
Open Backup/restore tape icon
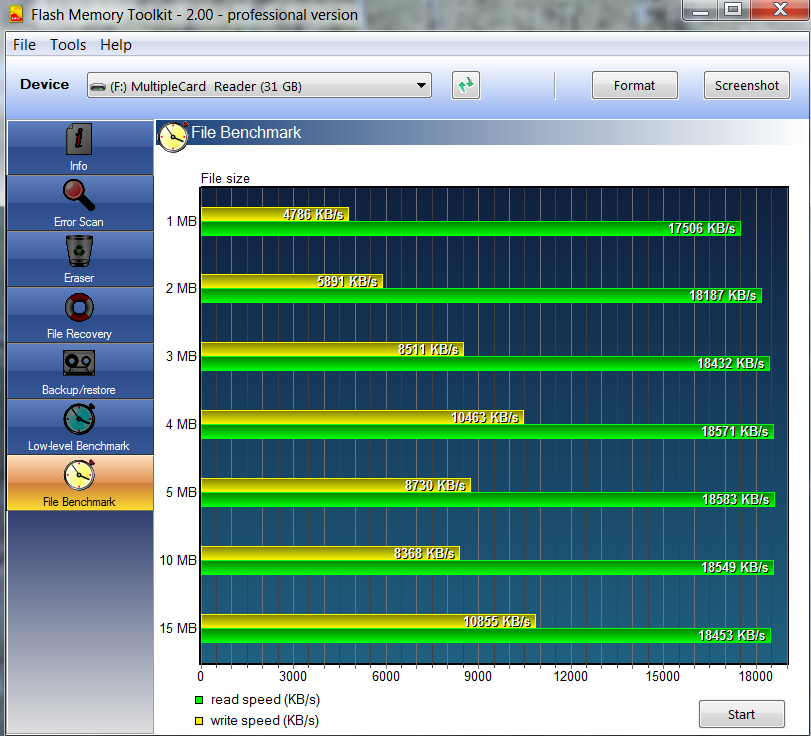tap(79, 364)
